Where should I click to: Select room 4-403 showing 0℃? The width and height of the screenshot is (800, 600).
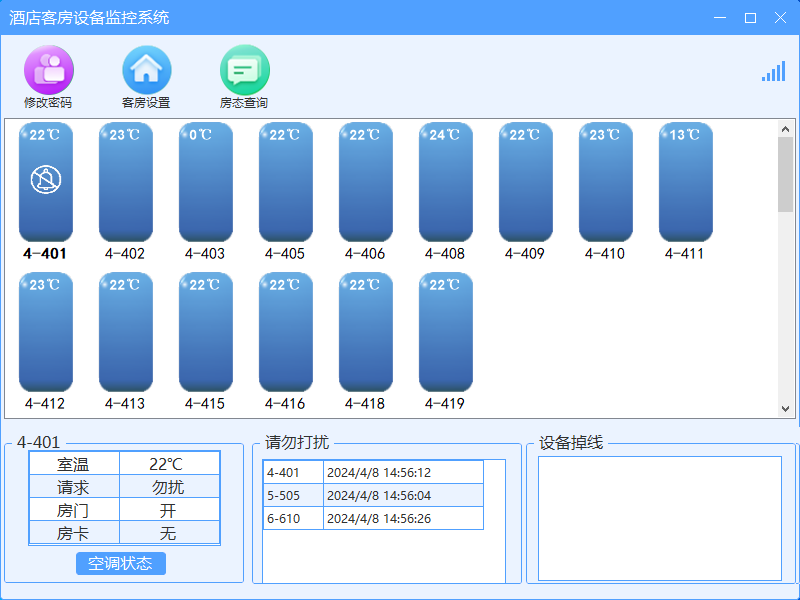[206, 182]
